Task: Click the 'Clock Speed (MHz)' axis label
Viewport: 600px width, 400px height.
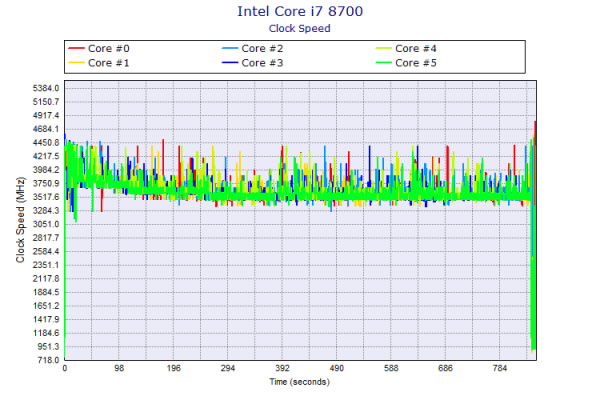Action: tap(20, 220)
